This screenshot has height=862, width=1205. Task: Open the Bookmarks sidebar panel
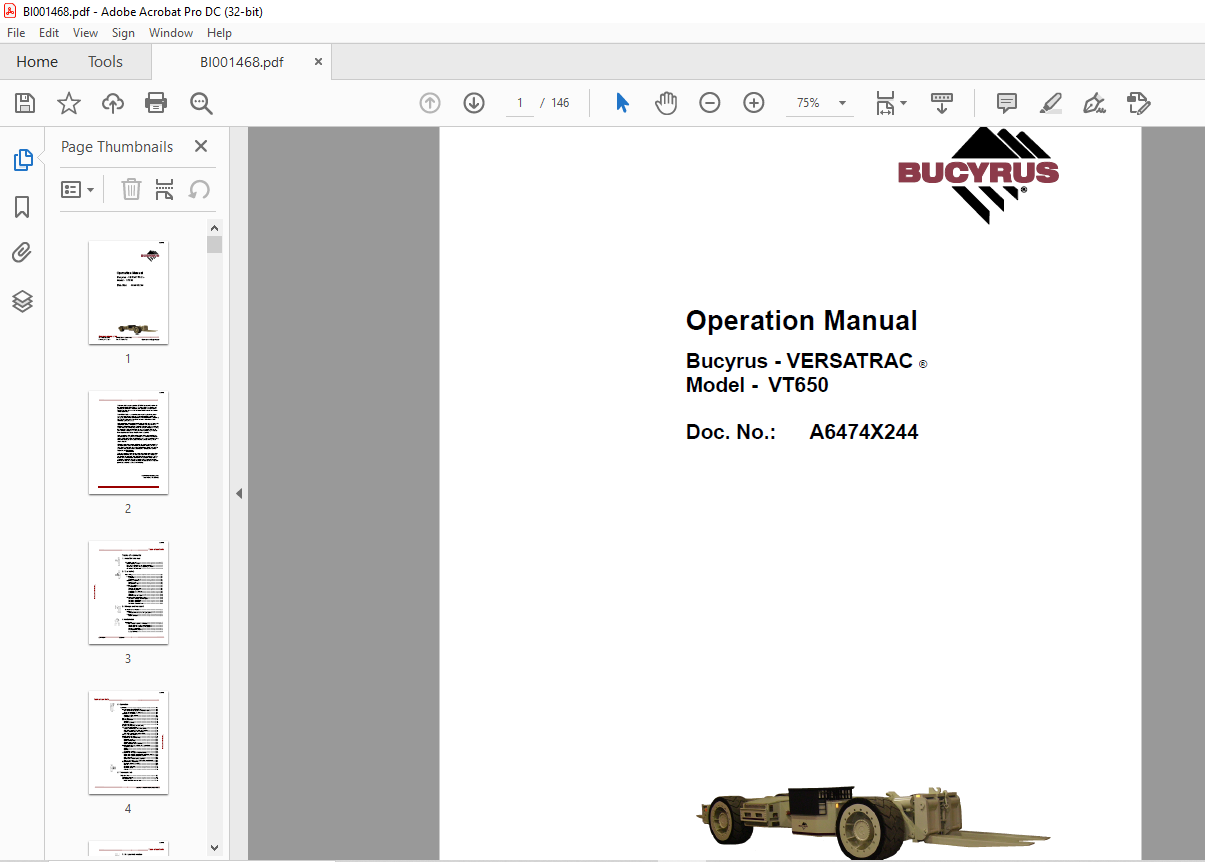click(x=22, y=207)
